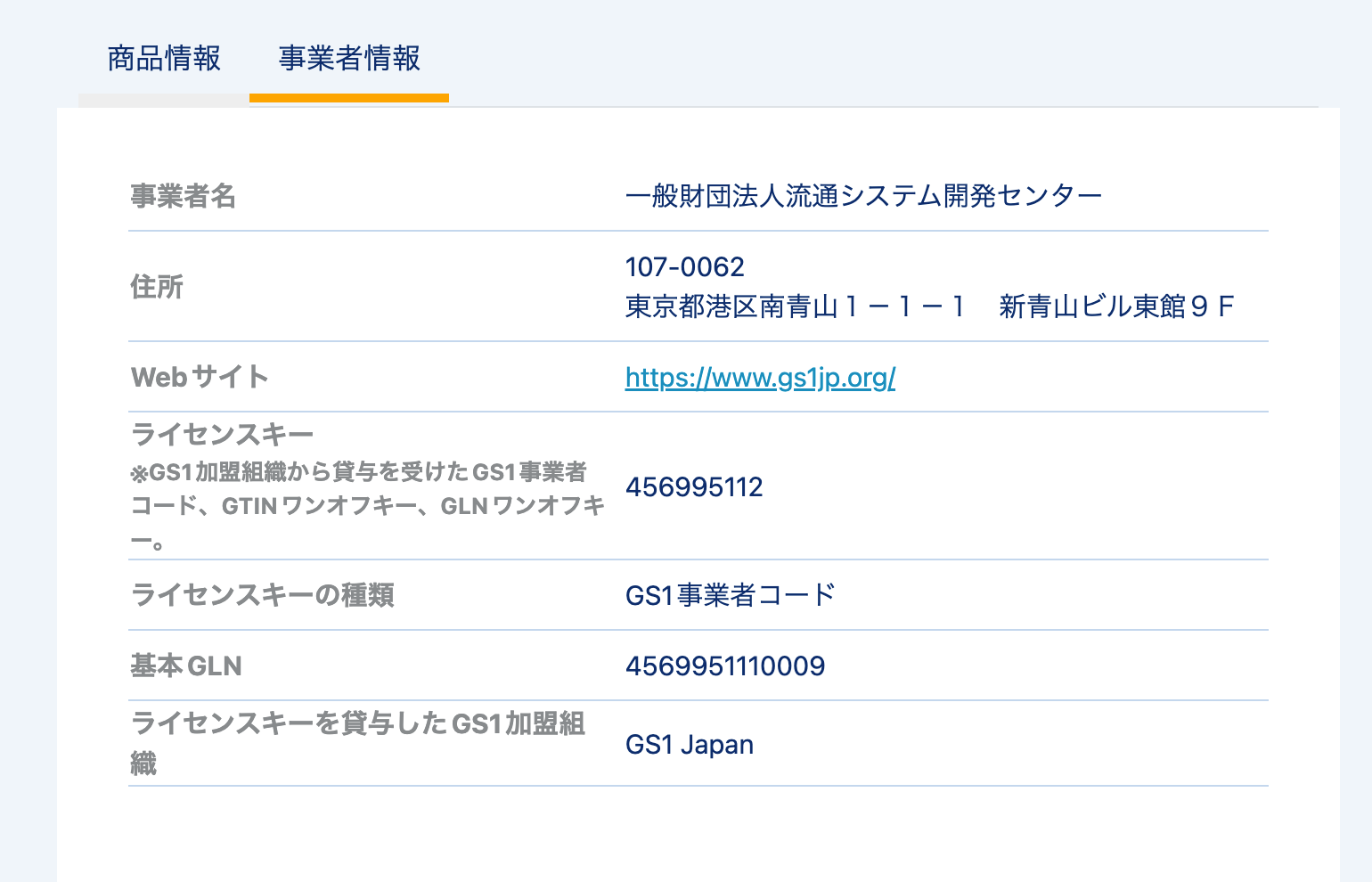Click the GS1事業者コード value
Image resolution: width=1372 pixels, height=882 pixels.
coord(731,595)
